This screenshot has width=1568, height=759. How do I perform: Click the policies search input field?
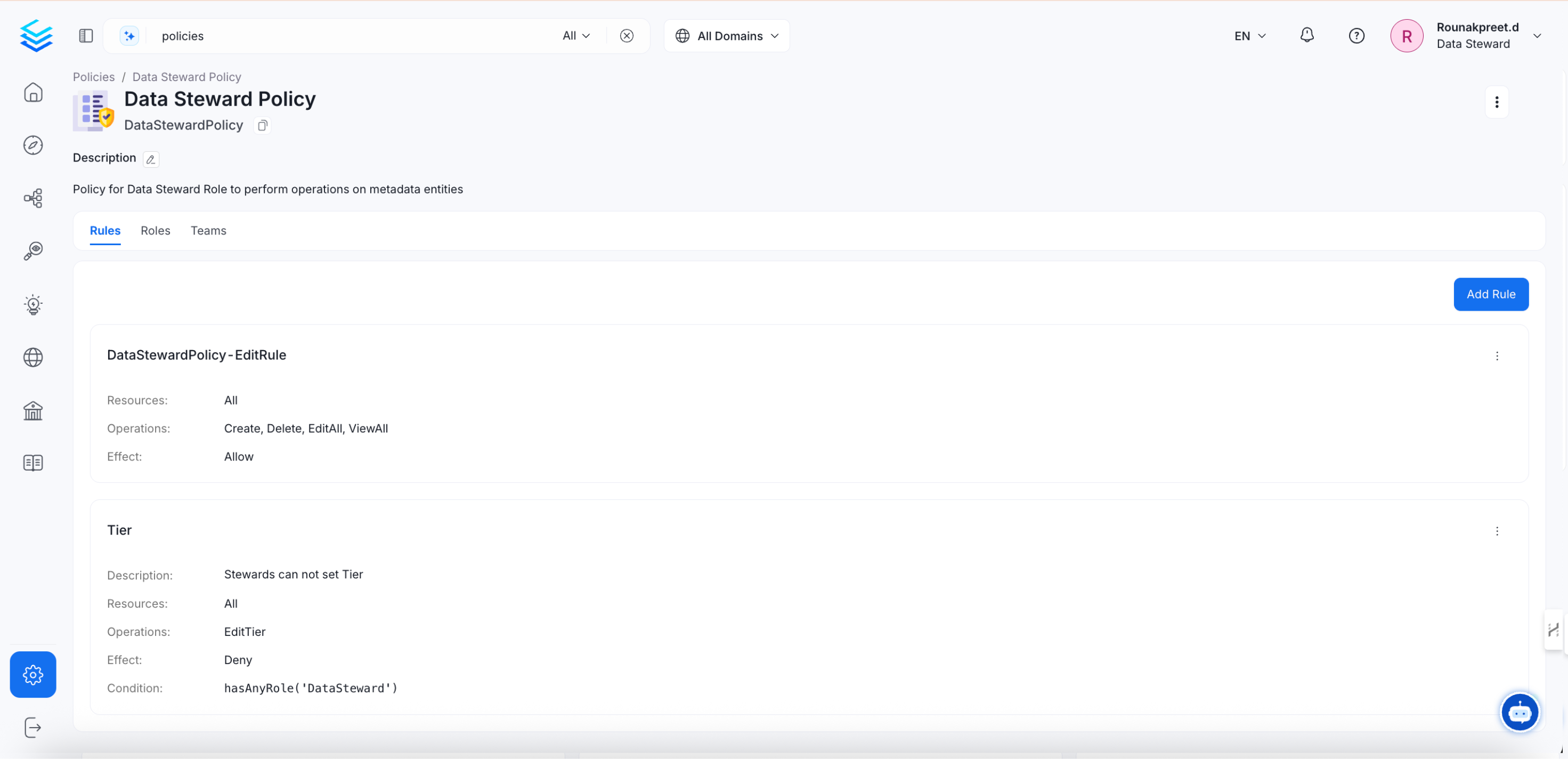353,36
